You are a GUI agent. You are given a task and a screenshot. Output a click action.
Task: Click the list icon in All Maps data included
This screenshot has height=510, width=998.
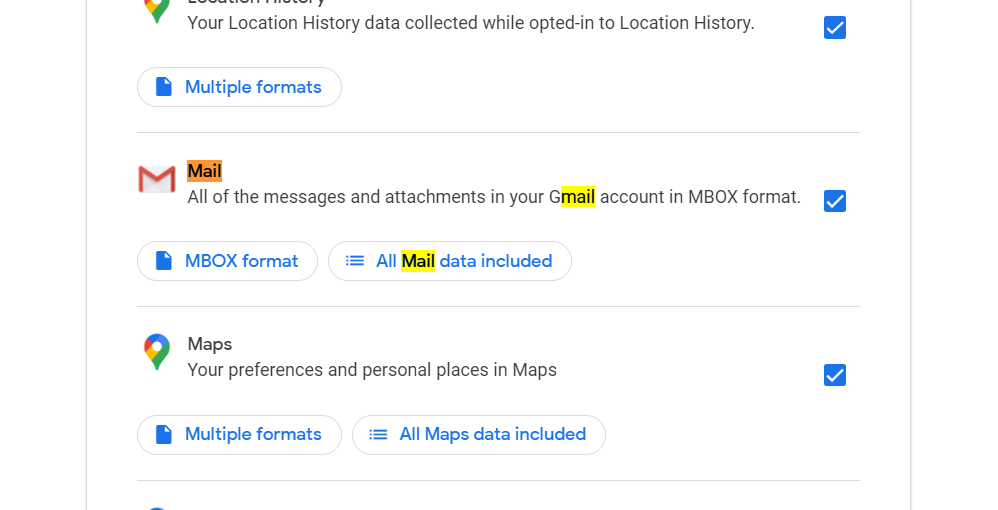[379, 435]
